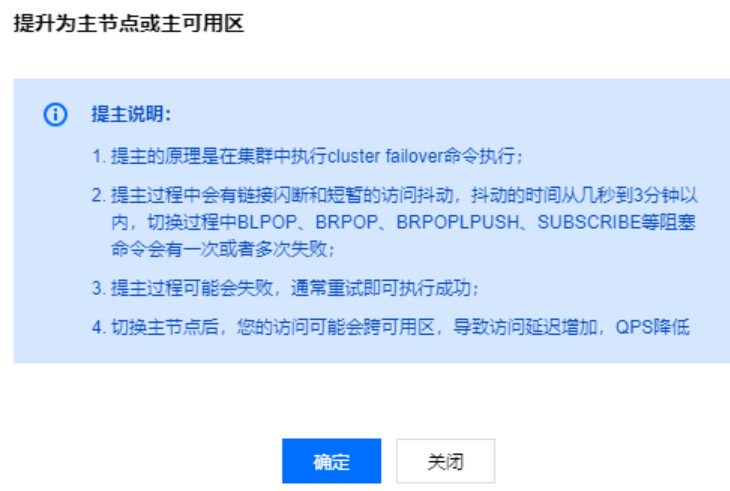
Task: Click the 导致访问延迟增加 phrase
Action: coord(525,327)
